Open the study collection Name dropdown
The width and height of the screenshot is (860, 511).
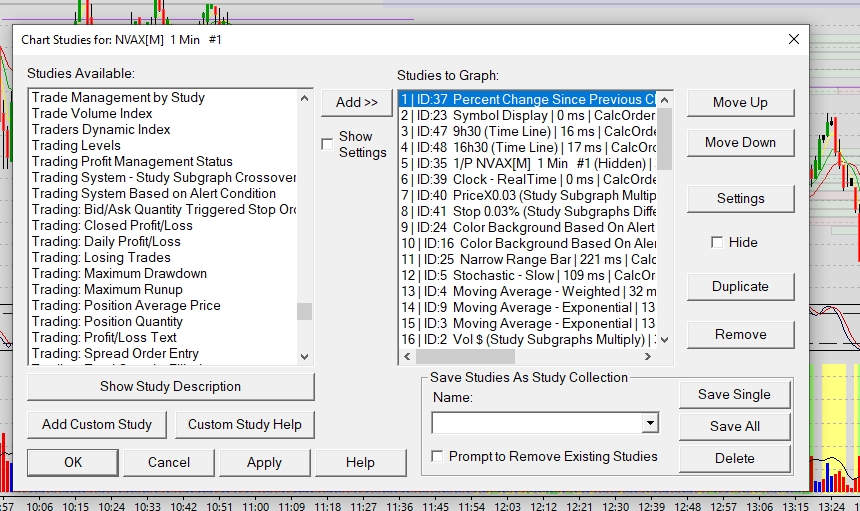click(650, 423)
